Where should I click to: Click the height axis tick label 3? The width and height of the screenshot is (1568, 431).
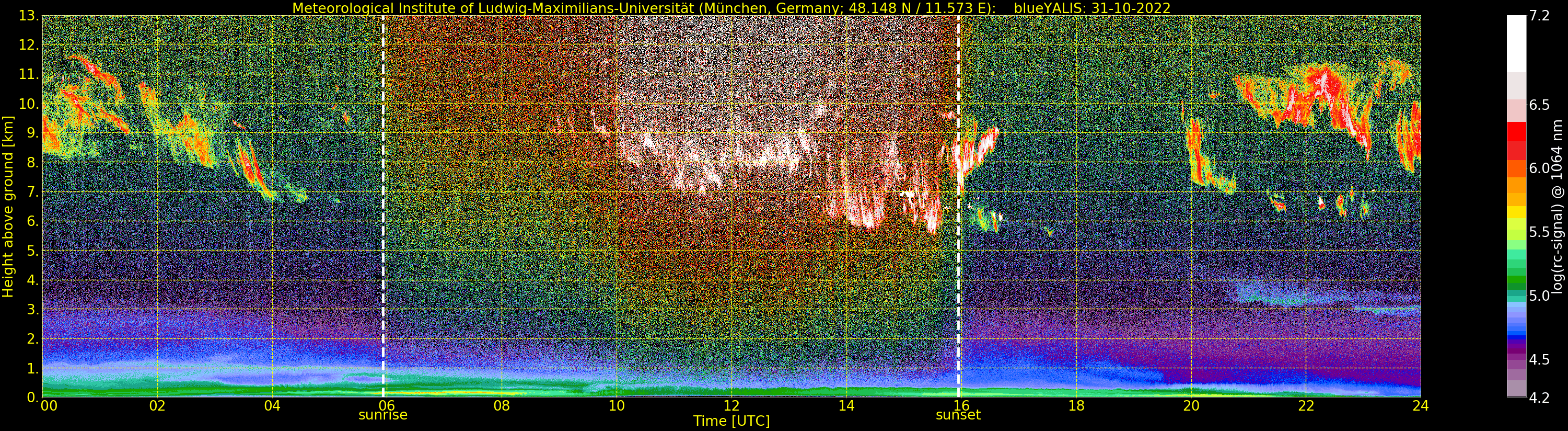point(32,309)
